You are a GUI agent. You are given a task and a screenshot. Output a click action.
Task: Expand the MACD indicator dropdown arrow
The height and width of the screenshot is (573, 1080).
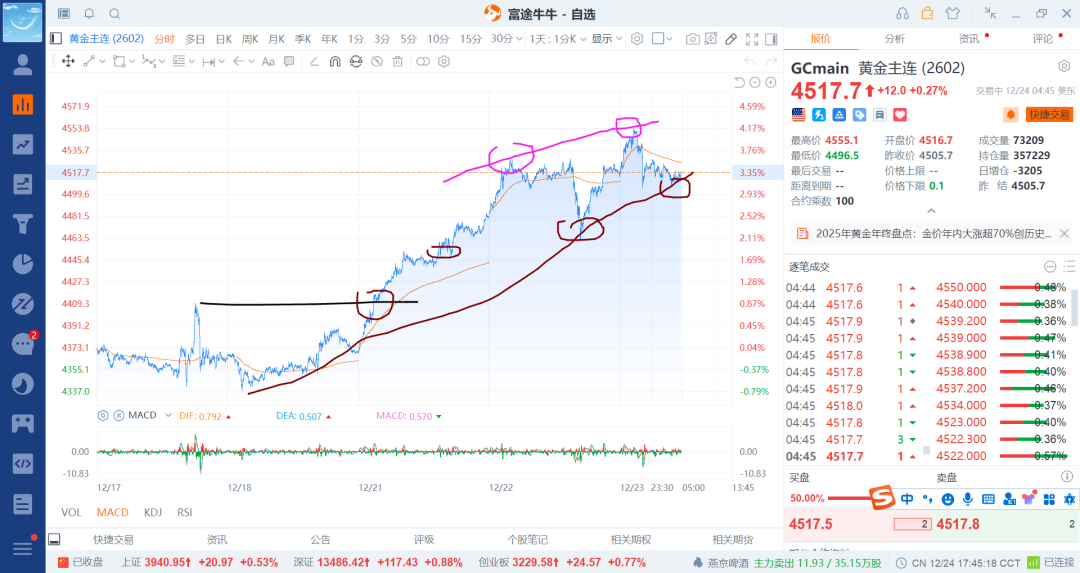click(168, 415)
